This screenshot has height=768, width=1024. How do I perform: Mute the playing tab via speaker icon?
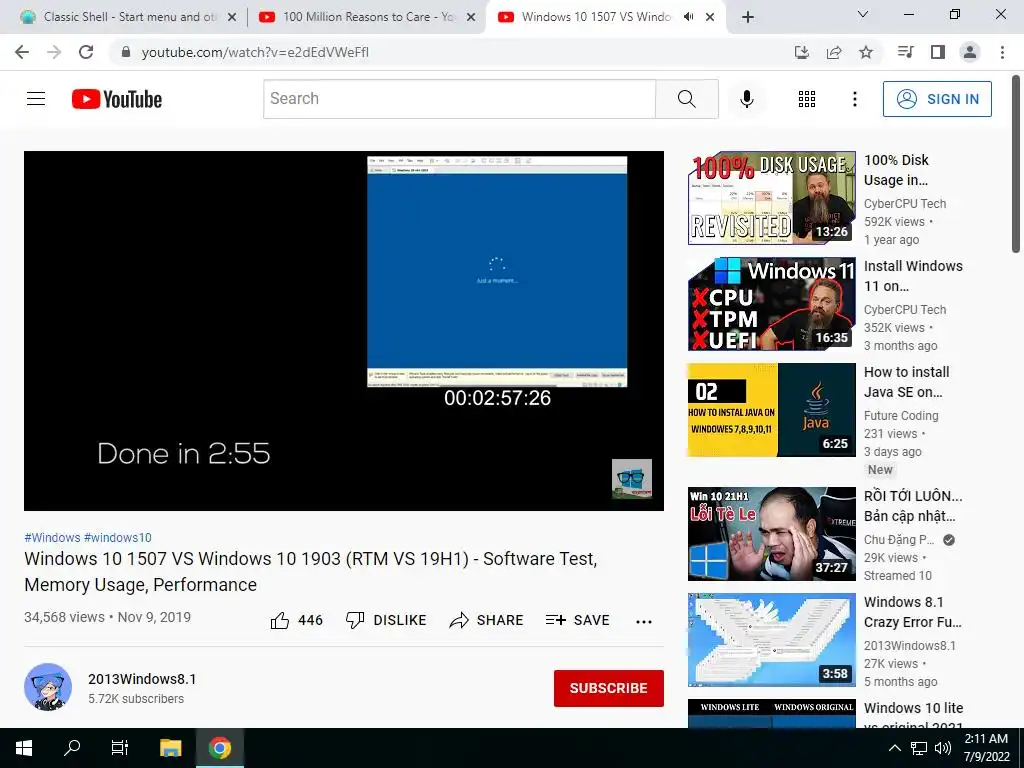point(688,17)
